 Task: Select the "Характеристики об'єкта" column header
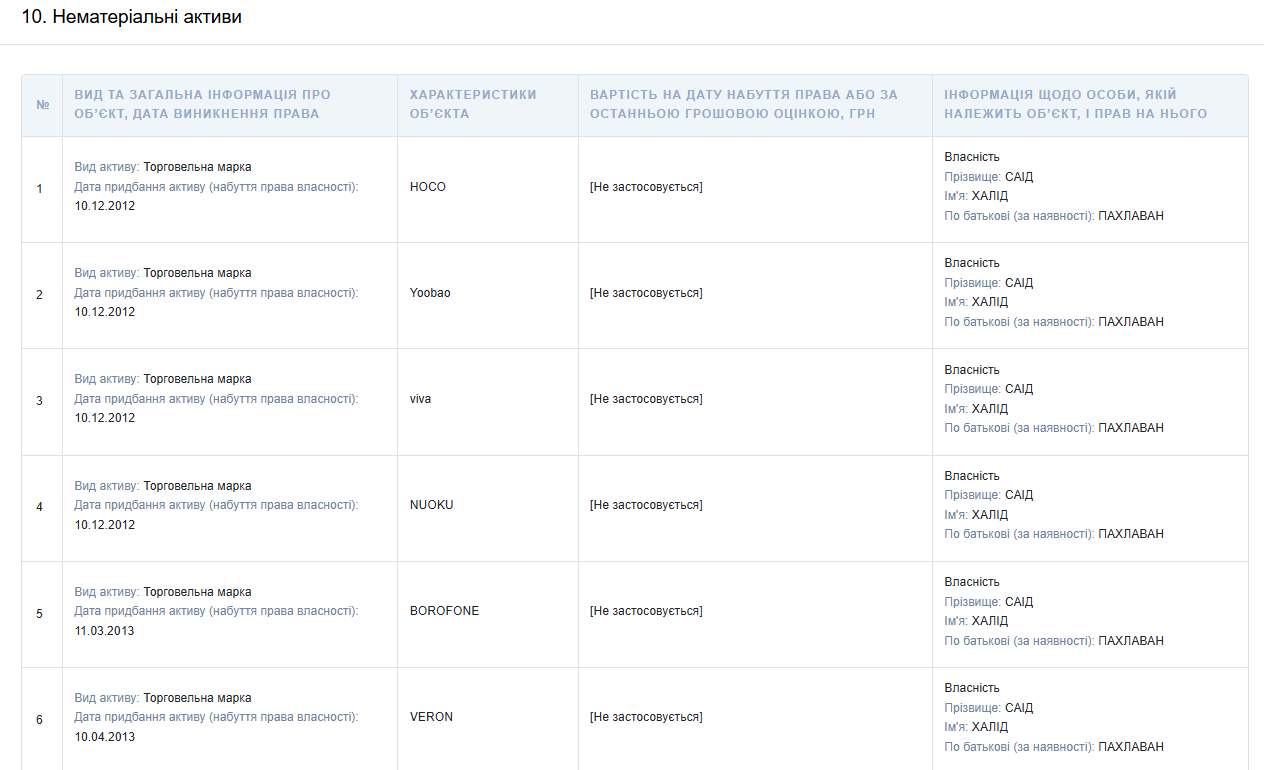[472, 104]
